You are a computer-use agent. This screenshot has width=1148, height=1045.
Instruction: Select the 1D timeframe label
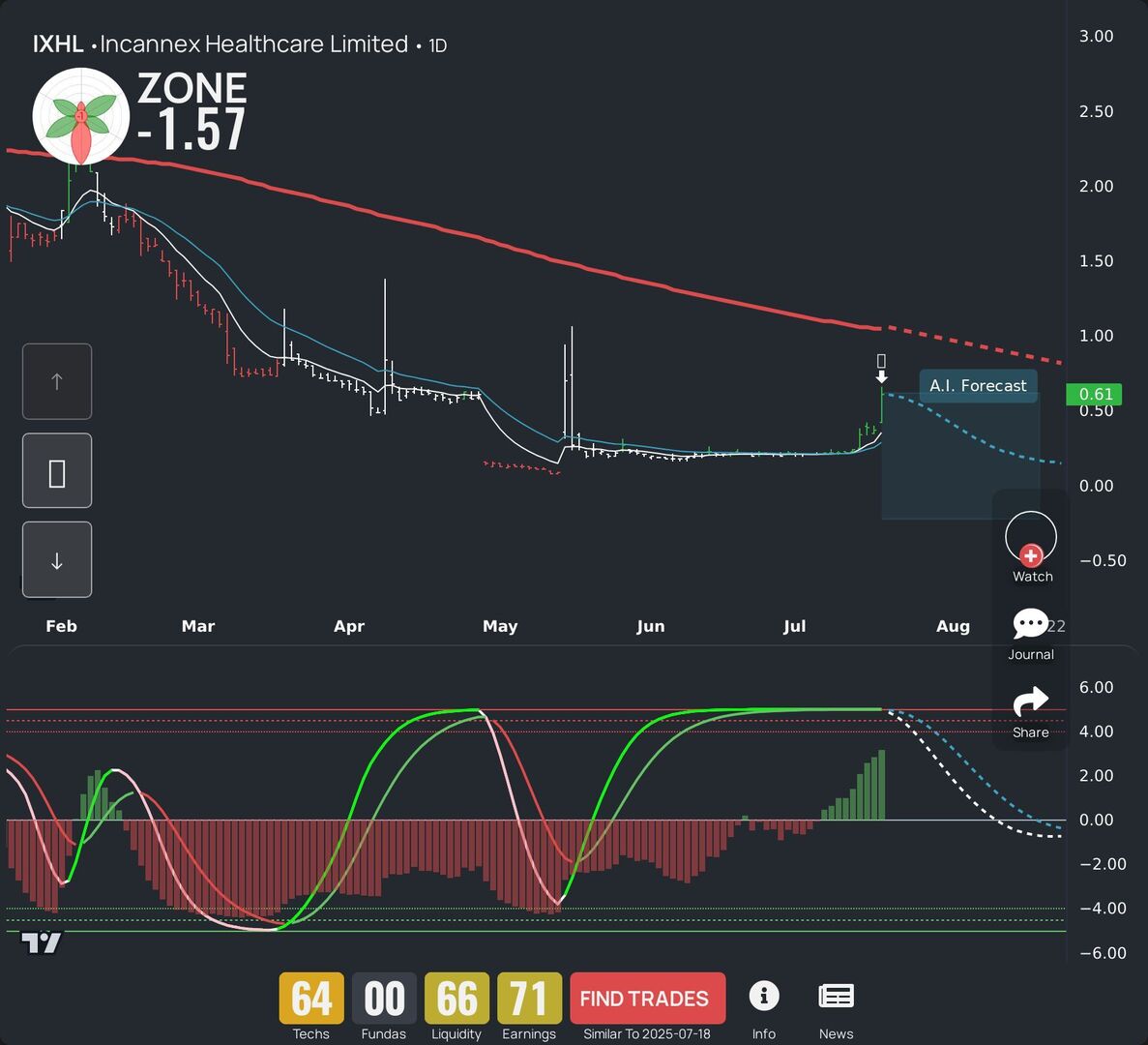click(x=438, y=46)
